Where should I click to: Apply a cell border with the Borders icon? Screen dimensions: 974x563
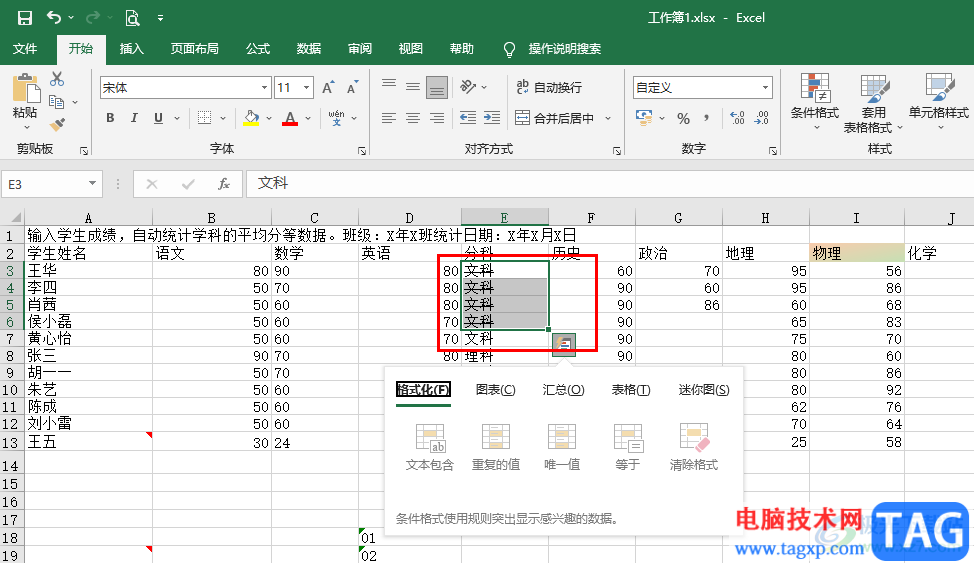point(204,118)
